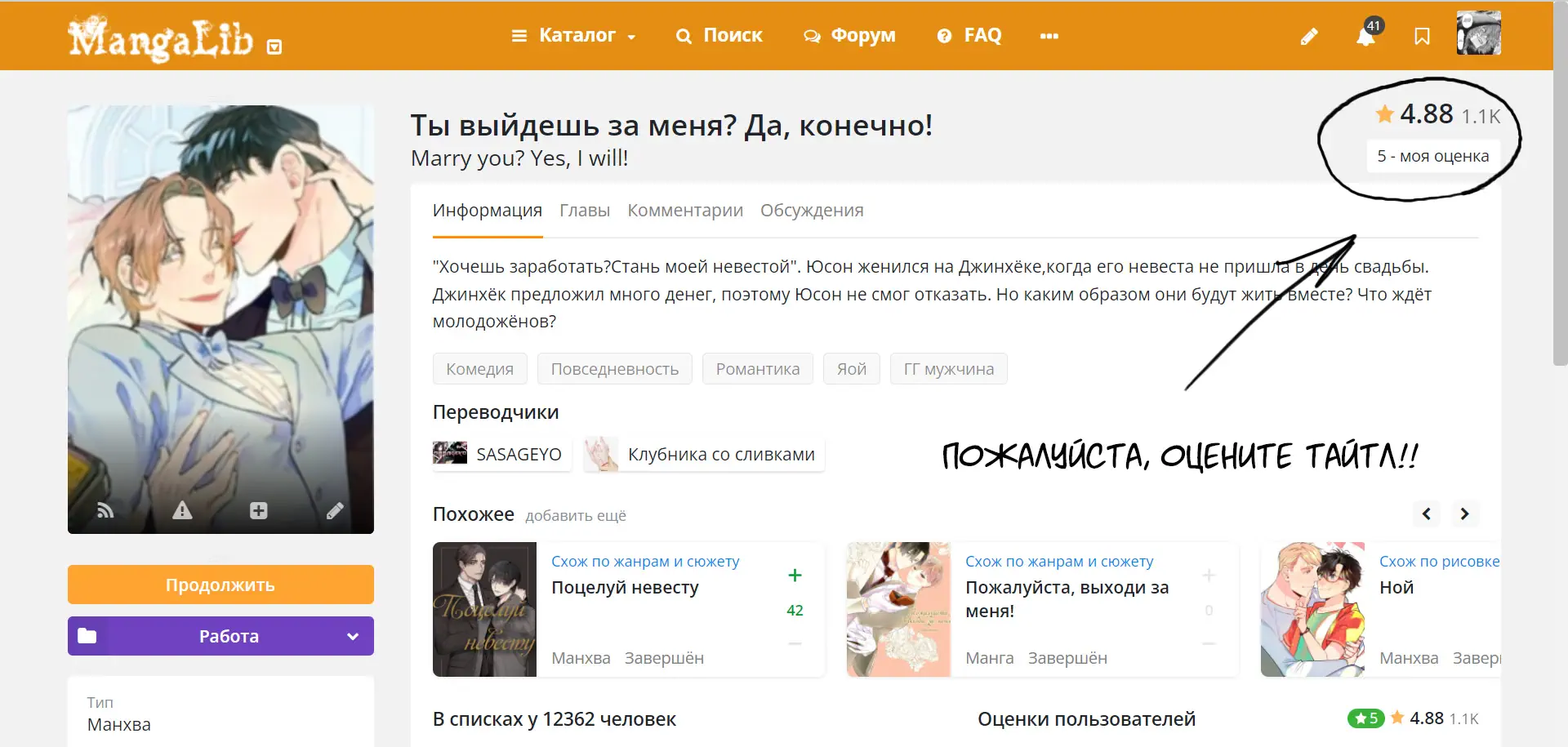This screenshot has height=747, width=1568.
Task: Click the 'Манхва' type value
Action: point(119,725)
